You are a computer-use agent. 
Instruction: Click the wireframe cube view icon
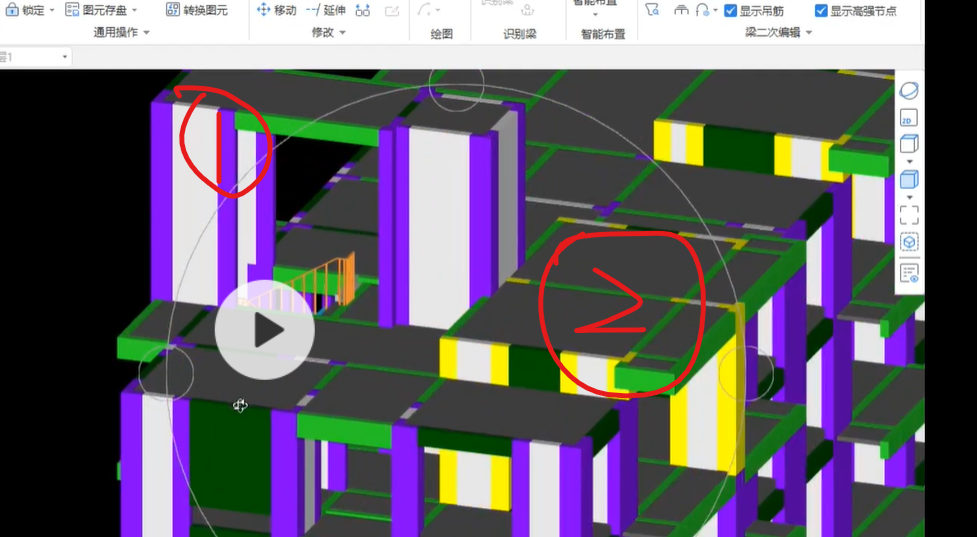pos(908,145)
